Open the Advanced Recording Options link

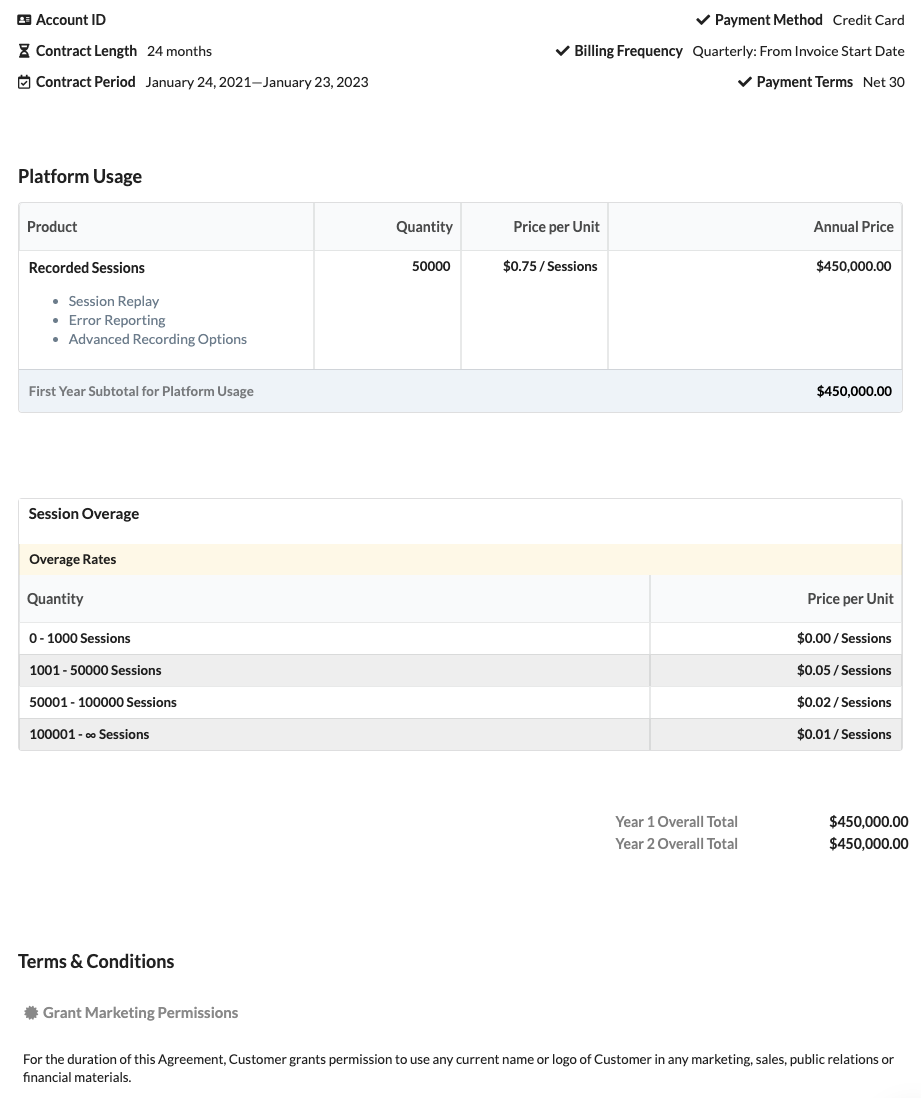coord(158,339)
